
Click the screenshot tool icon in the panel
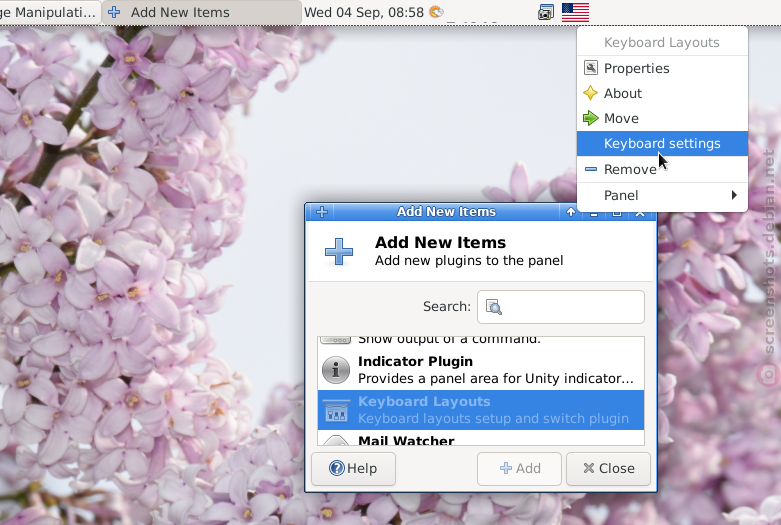[x=546, y=12]
